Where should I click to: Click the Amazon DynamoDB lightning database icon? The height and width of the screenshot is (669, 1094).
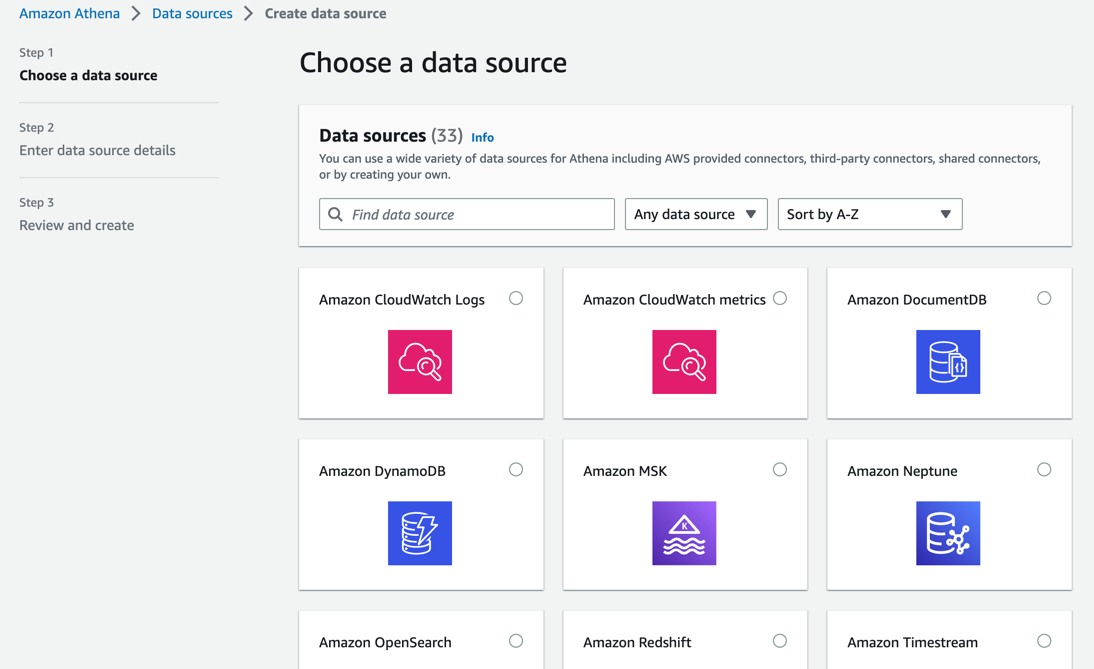[420, 533]
